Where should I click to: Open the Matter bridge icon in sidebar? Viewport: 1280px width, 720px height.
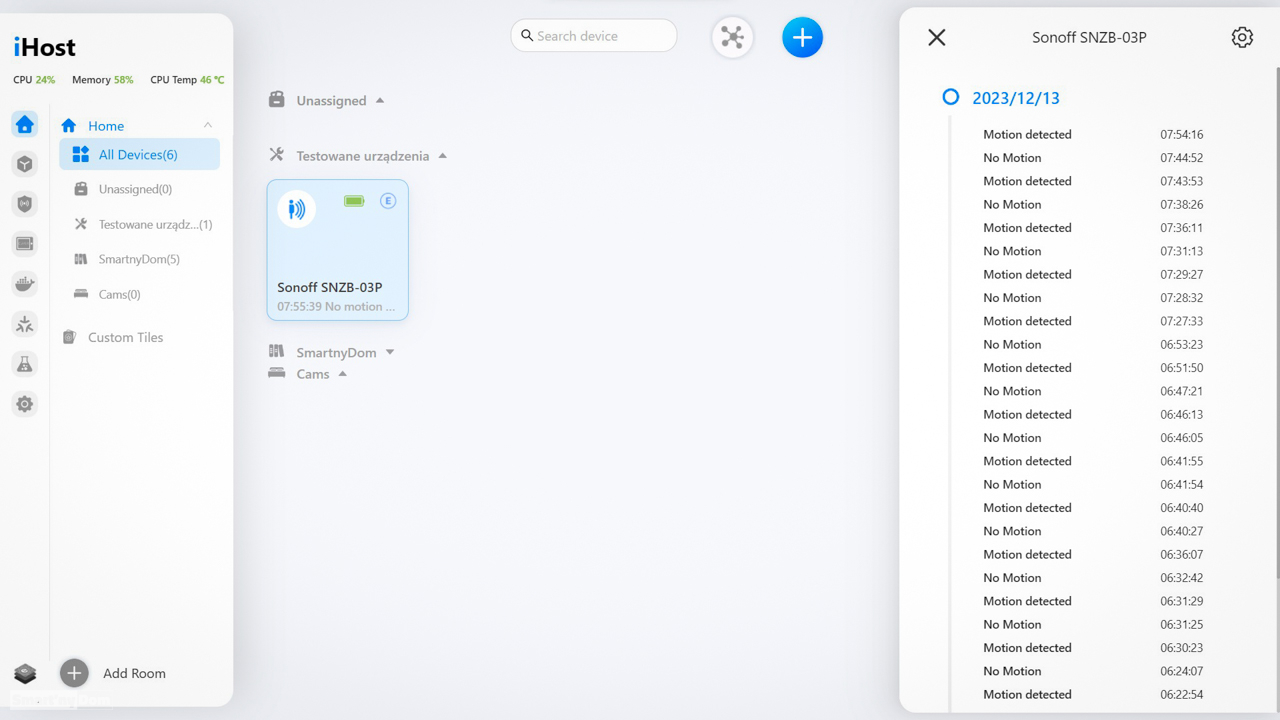click(x=25, y=324)
